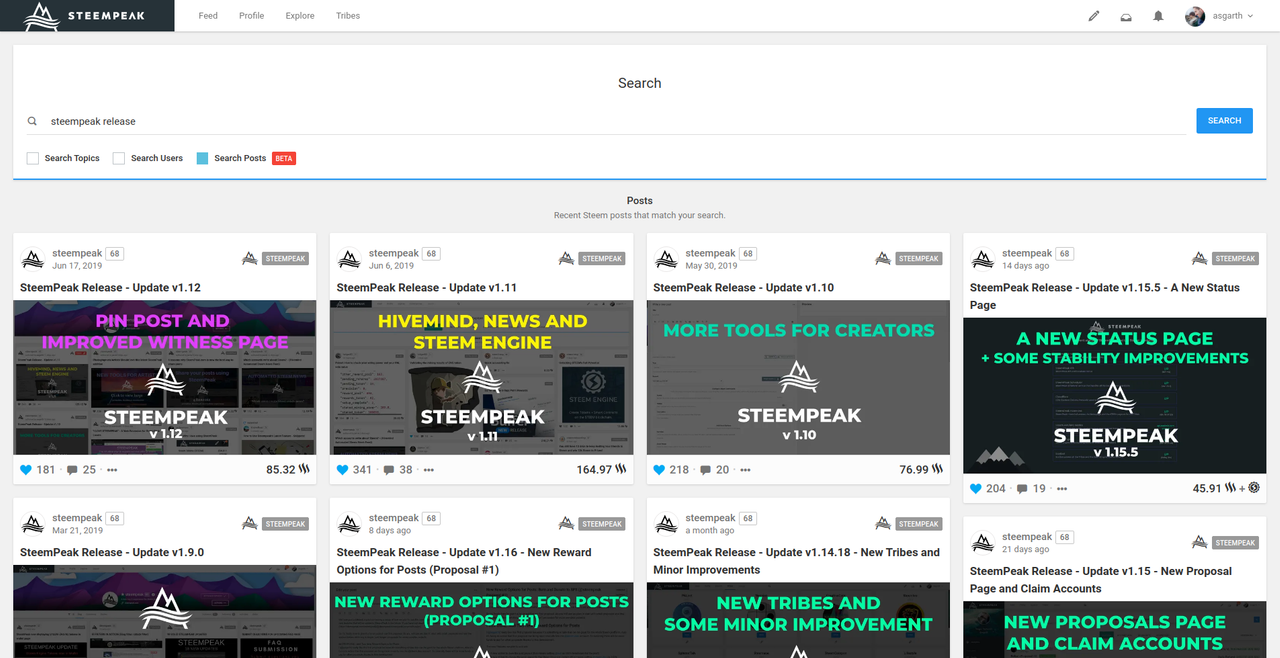This screenshot has height=658, width=1280.
Task: Enable the Search Topics checkbox
Action: [x=33, y=158]
